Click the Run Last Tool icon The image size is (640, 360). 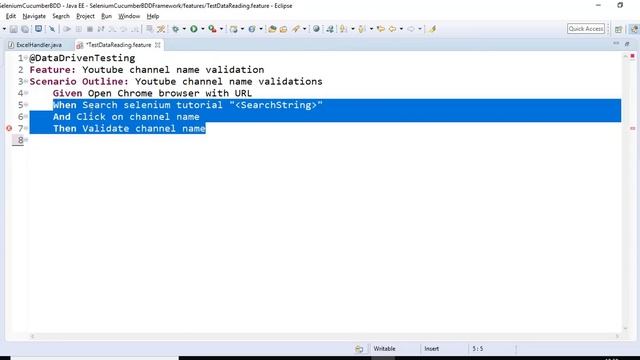point(212,29)
